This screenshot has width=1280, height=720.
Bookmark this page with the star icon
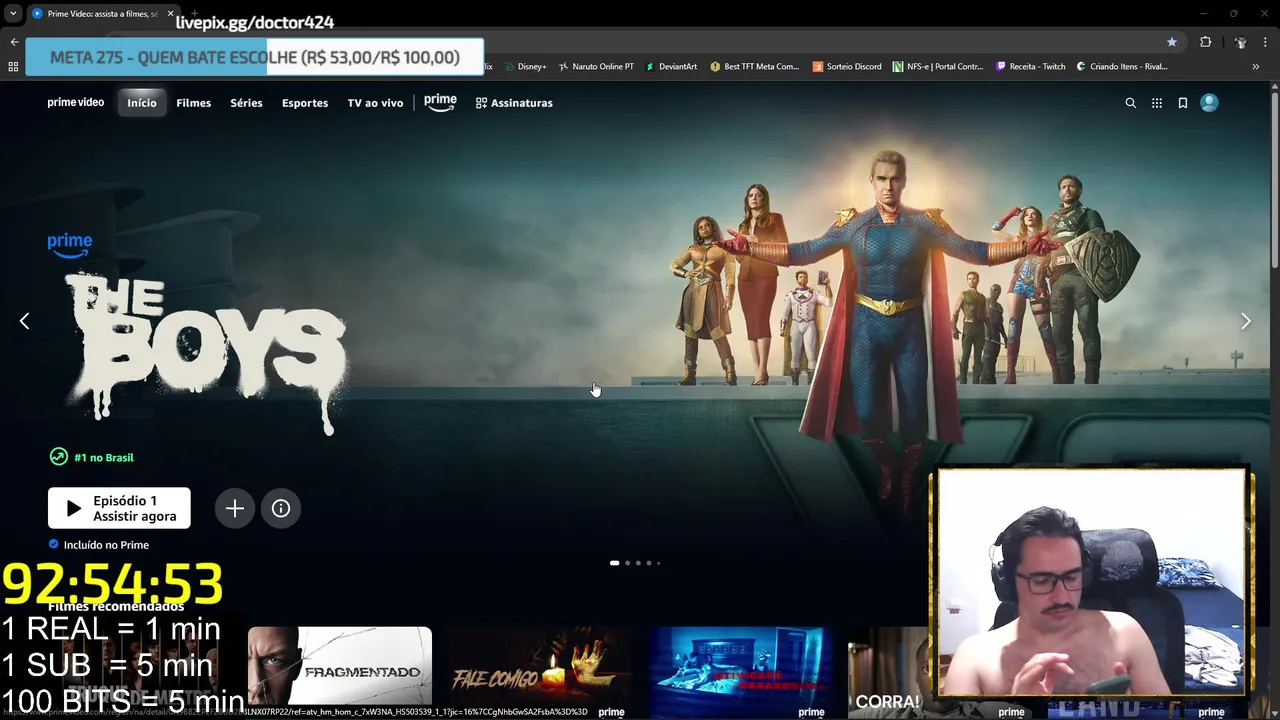[1172, 42]
